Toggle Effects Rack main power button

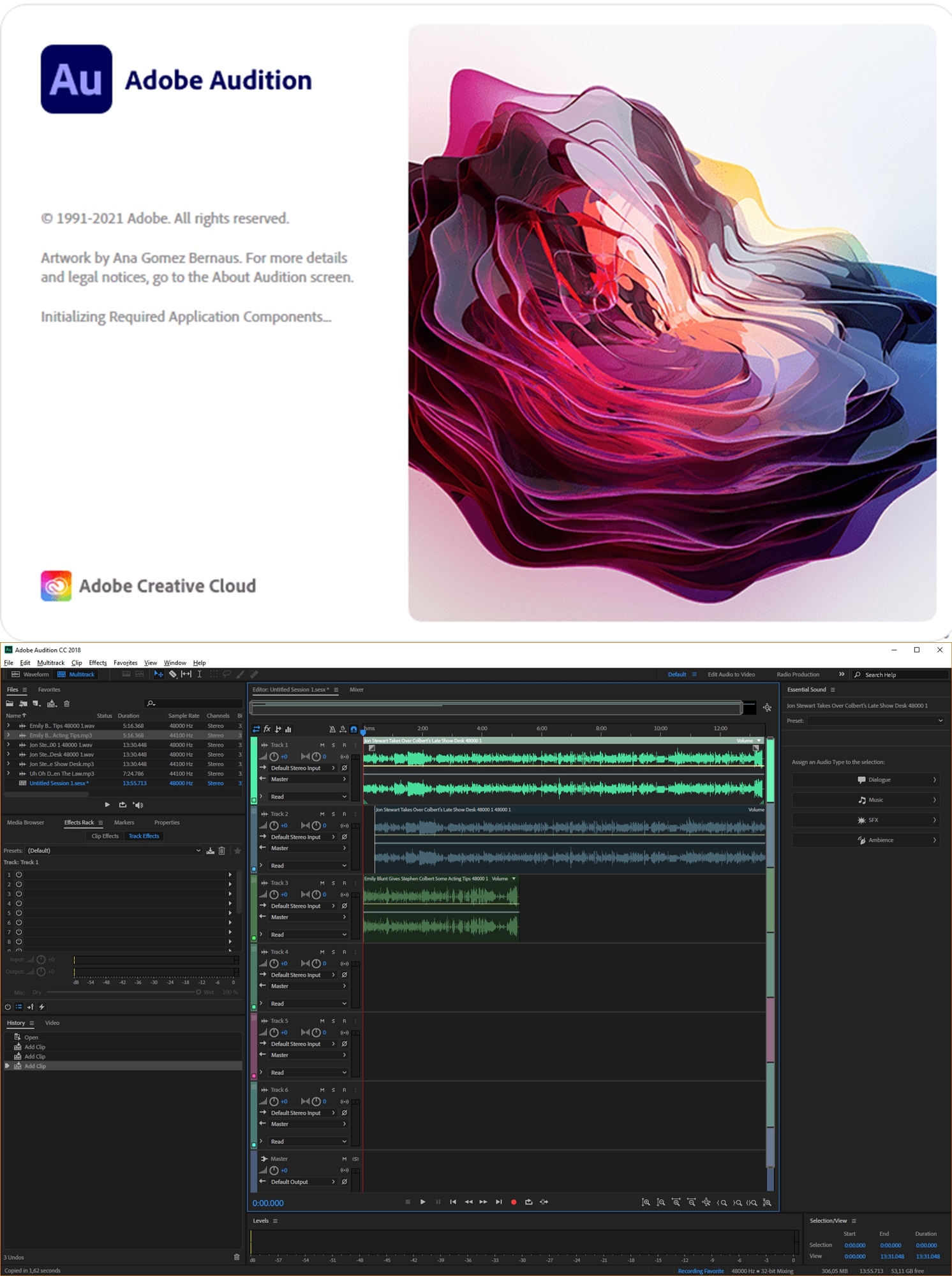coord(8,1007)
